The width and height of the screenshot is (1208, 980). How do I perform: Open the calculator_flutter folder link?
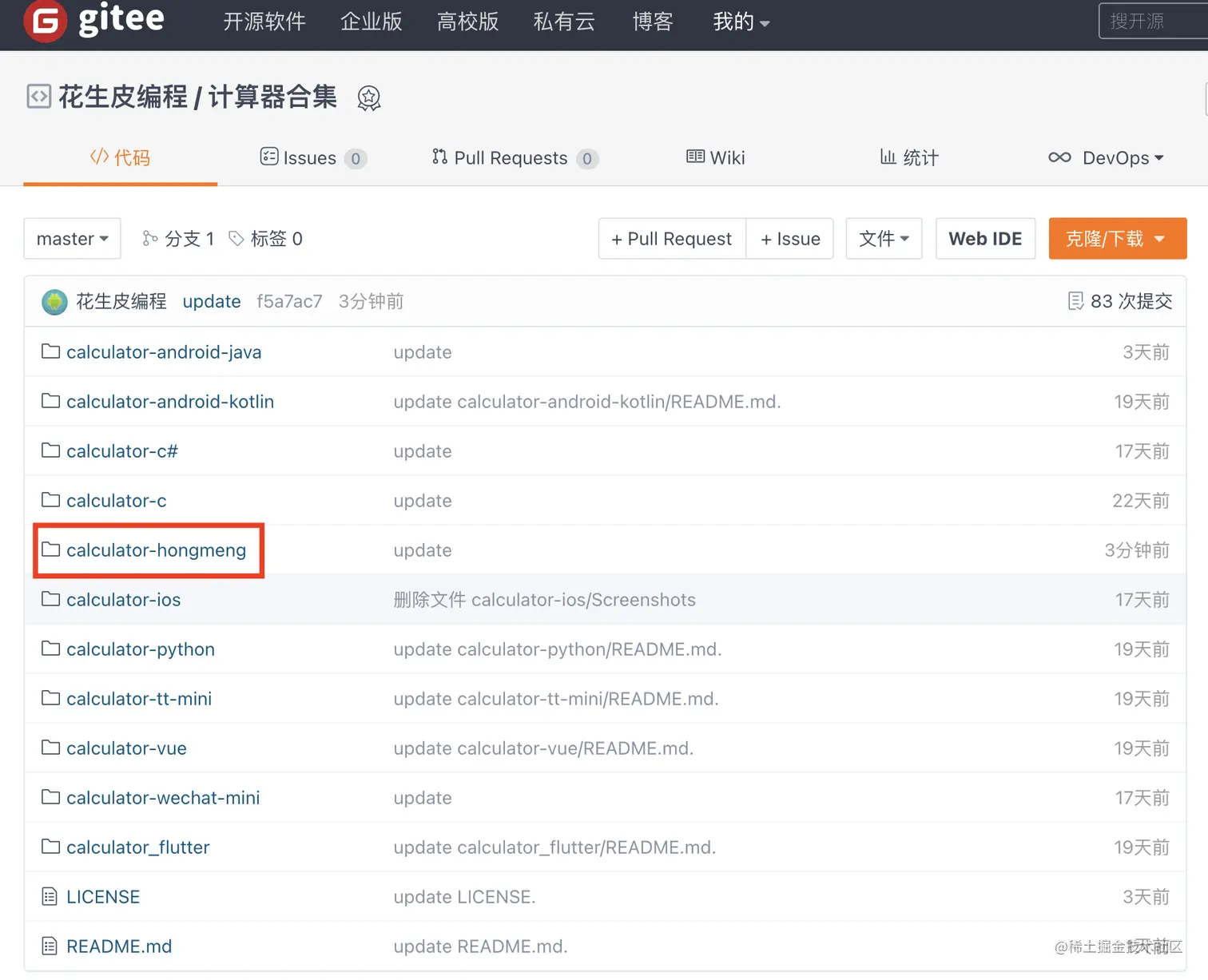(x=138, y=847)
